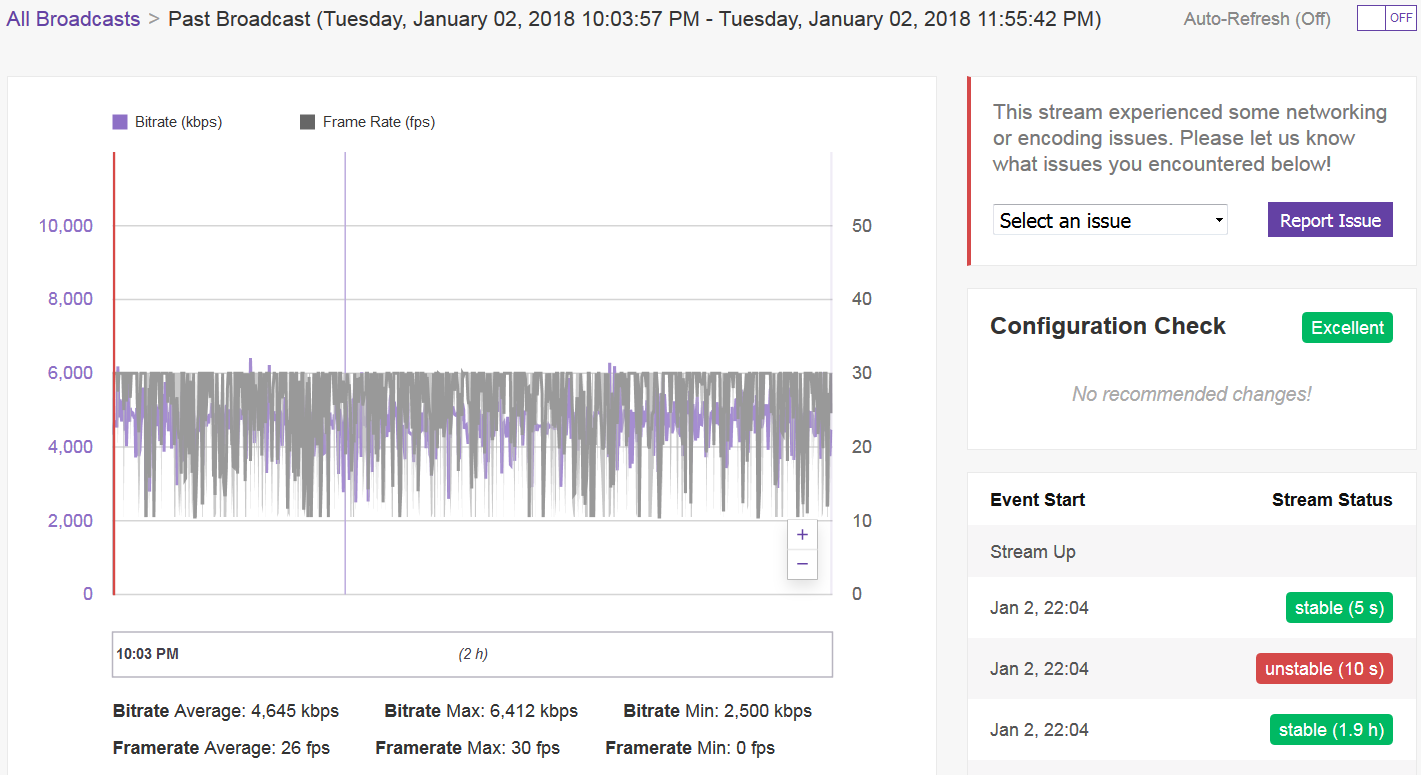Toggle the Frame Rate (fps) legend swatch
Image resolution: width=1421 pixels, height=775 pixels.
click(308, 122)
